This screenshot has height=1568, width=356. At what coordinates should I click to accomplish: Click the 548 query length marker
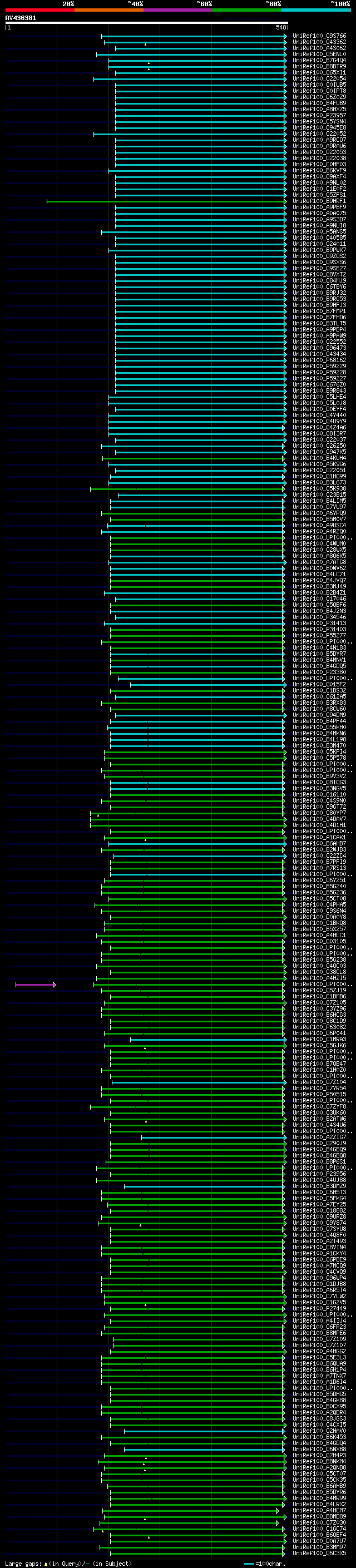click(280, 27)
